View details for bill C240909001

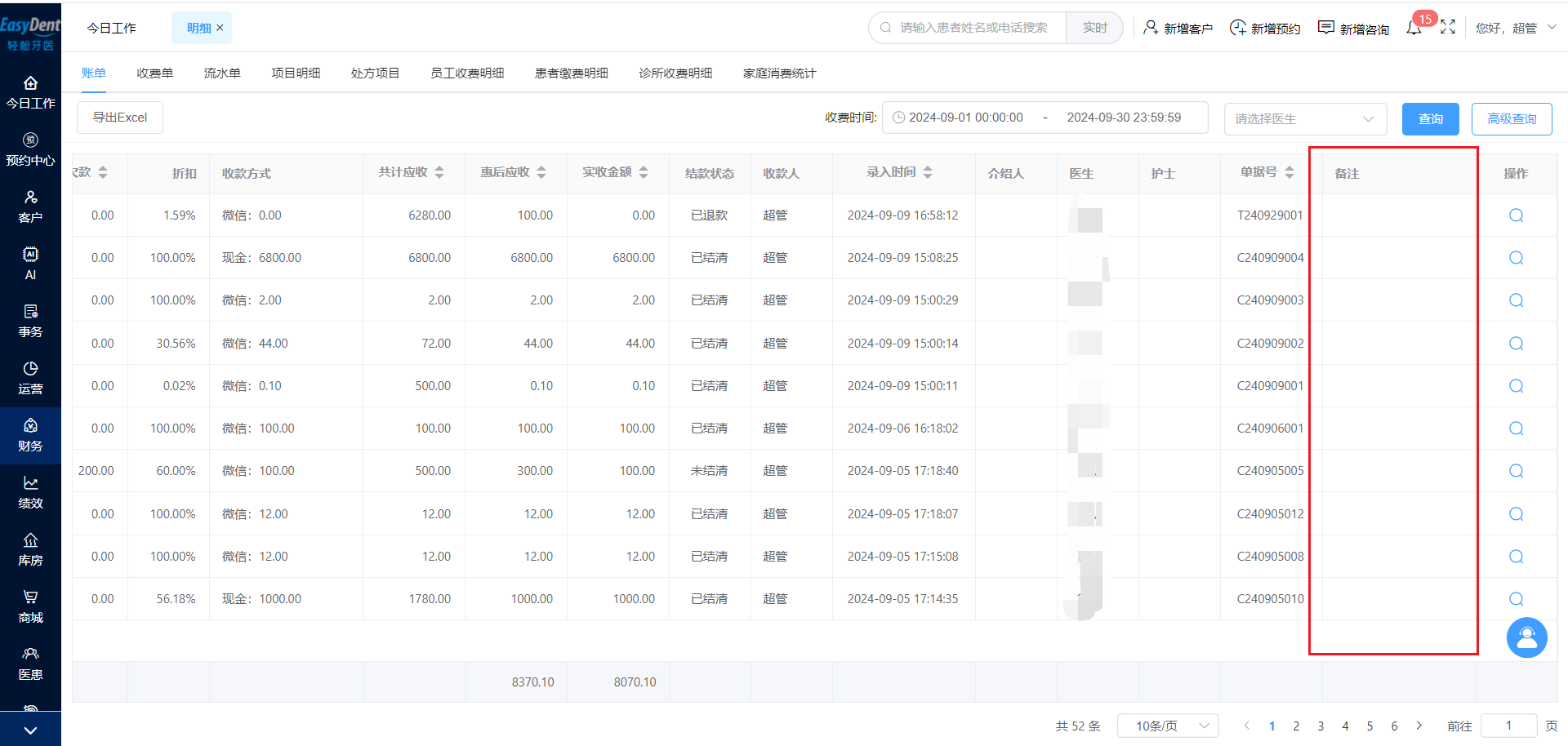click(x=1516, y=386)
